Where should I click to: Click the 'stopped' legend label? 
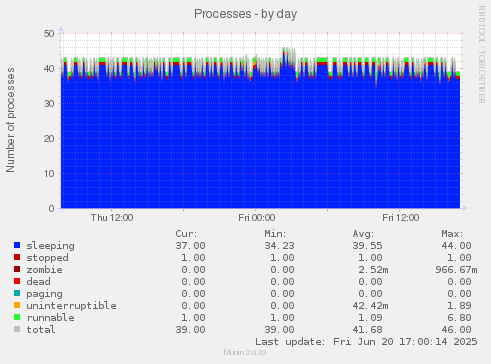click(x=47, y=258)
